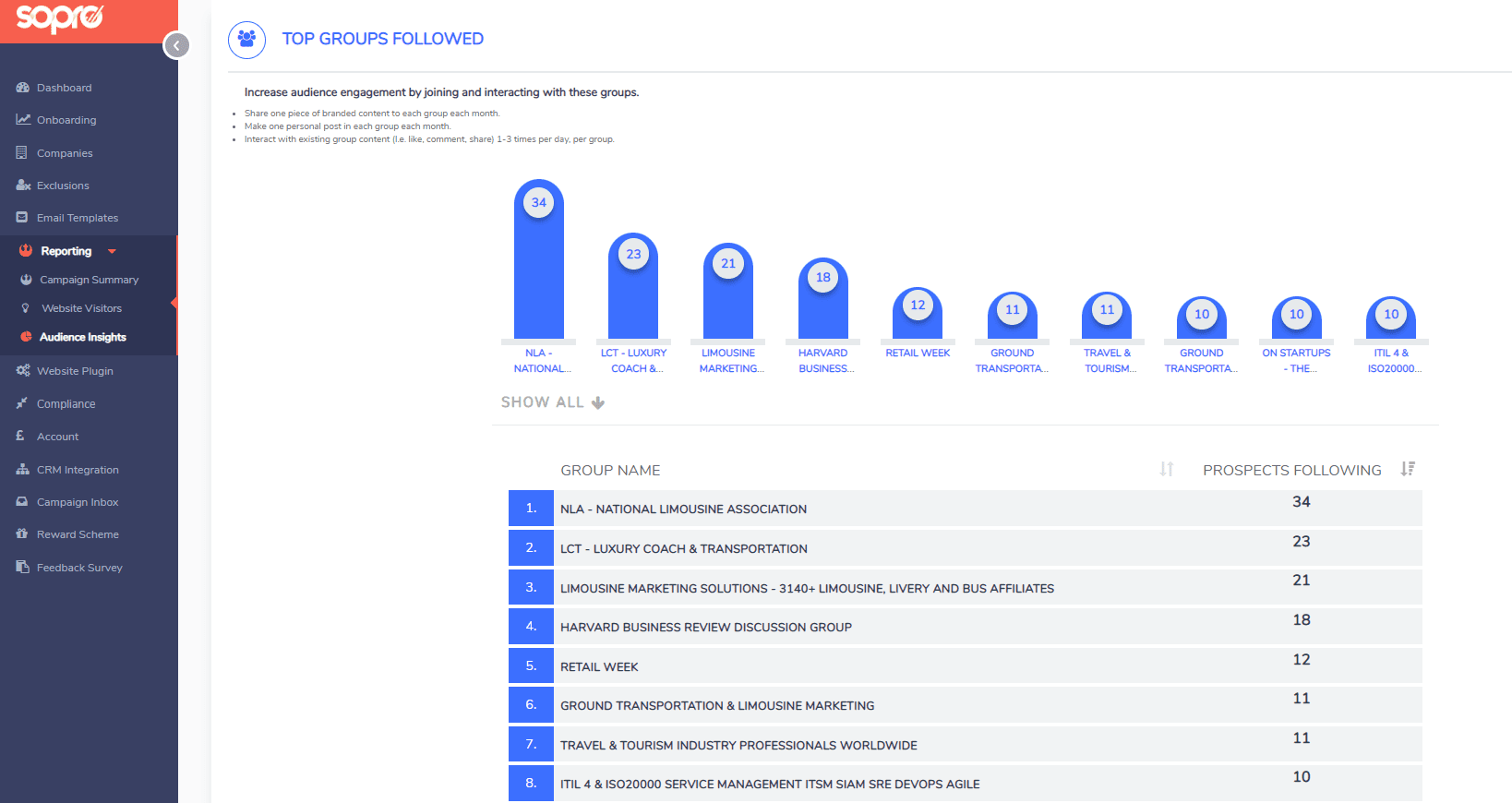Click the Website Visitors pin icon
Image resolution: width=1512 pixels, height=803 pixels.
tap(25, 308)
